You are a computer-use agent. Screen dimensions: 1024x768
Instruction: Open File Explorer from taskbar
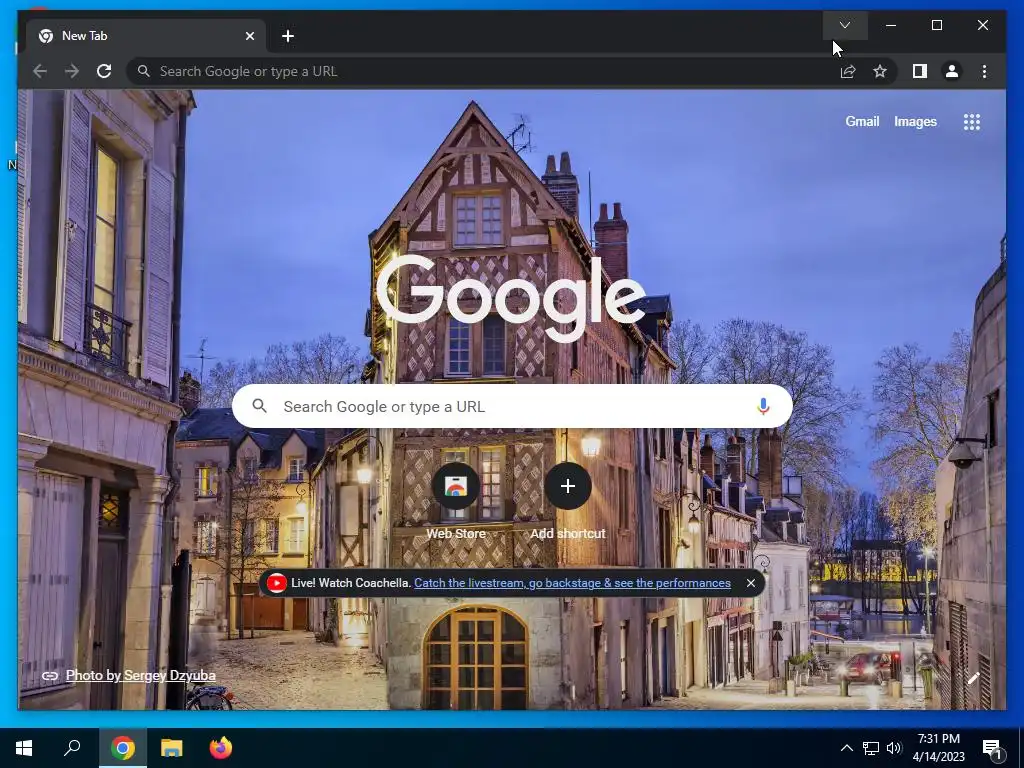click(x=171, y=748)
